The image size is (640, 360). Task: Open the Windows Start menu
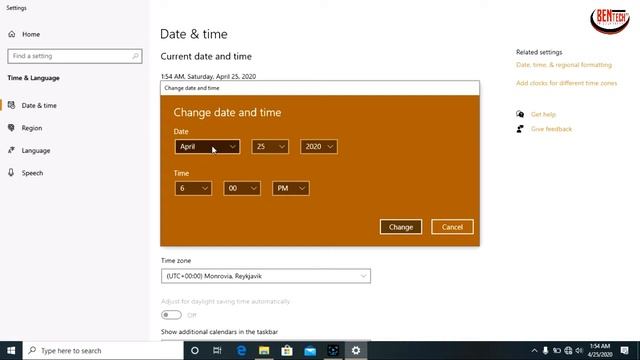pyautogui.click(x=11, y=351)
